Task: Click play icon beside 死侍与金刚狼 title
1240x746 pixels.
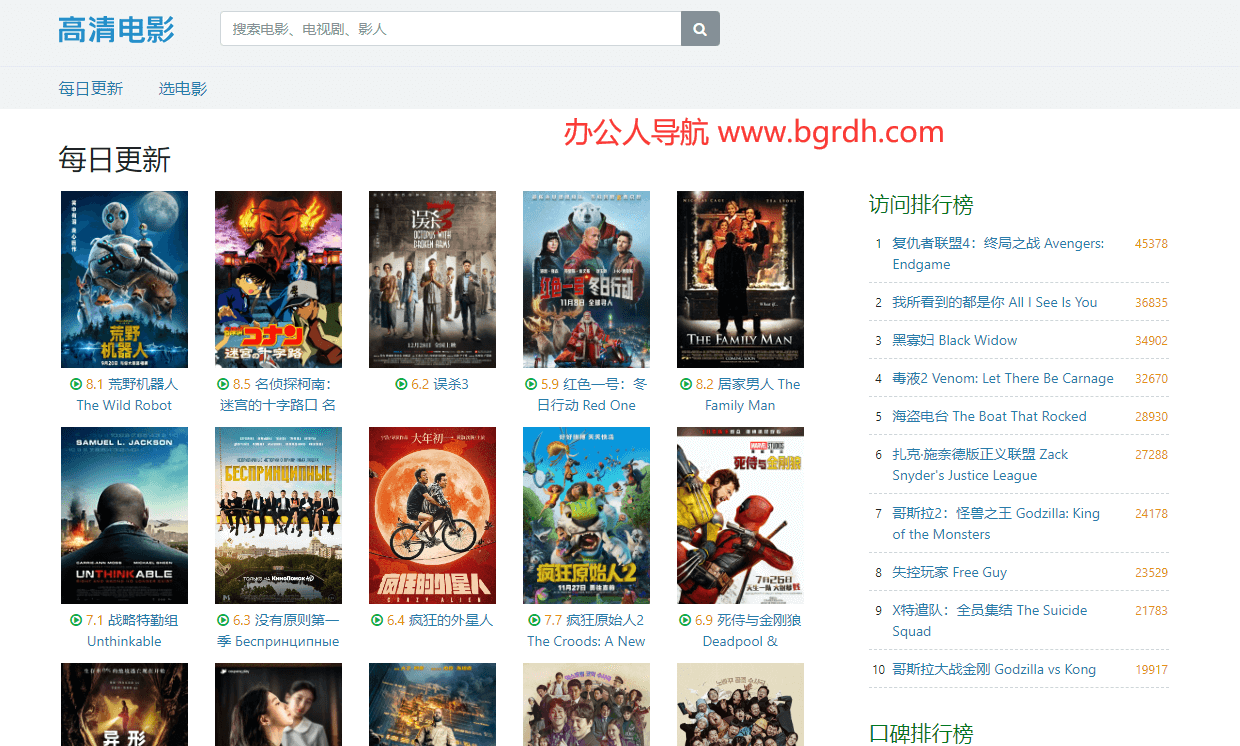Action: tap(685, 620)
